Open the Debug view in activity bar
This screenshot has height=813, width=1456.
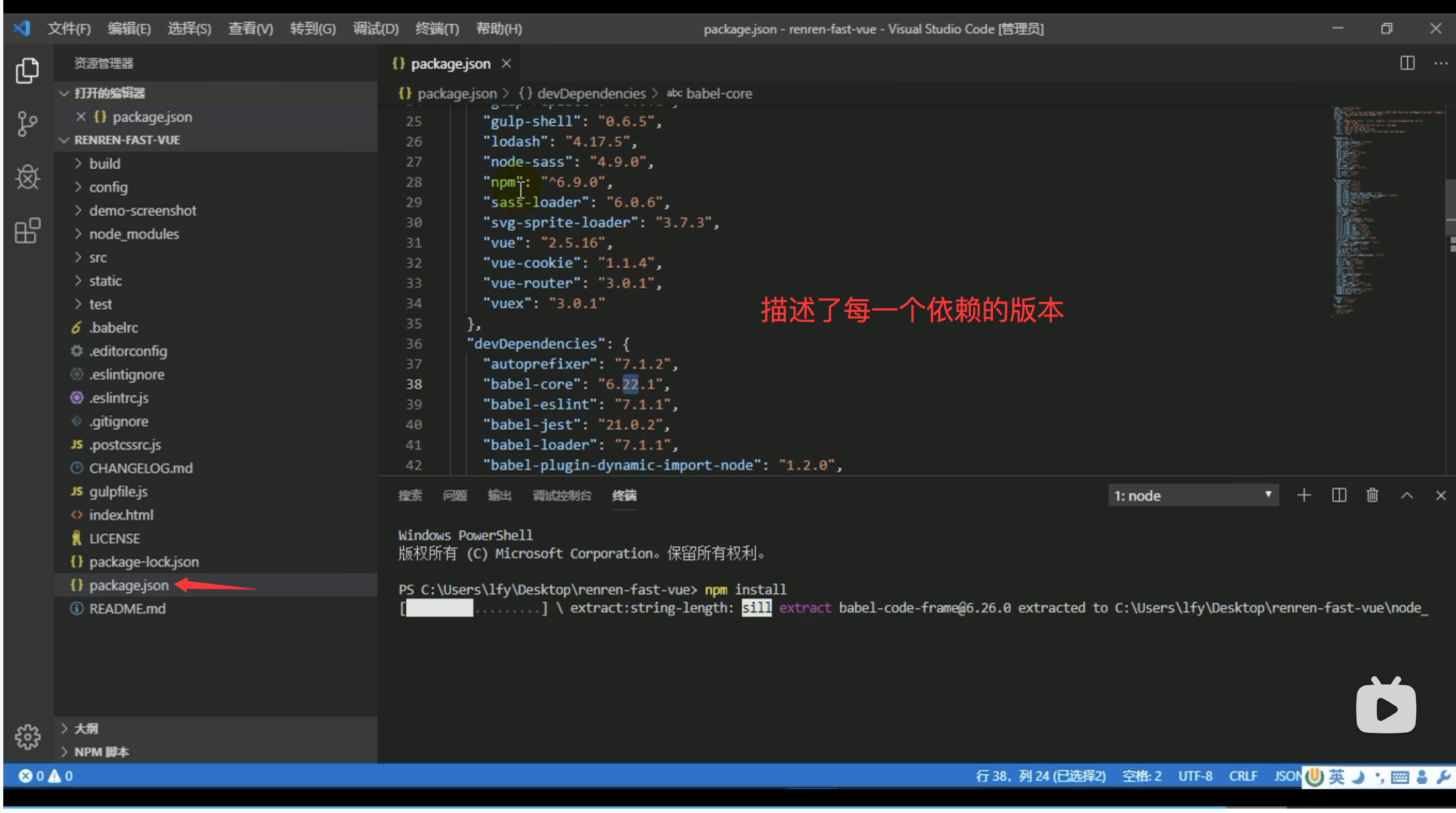[27, 177]
